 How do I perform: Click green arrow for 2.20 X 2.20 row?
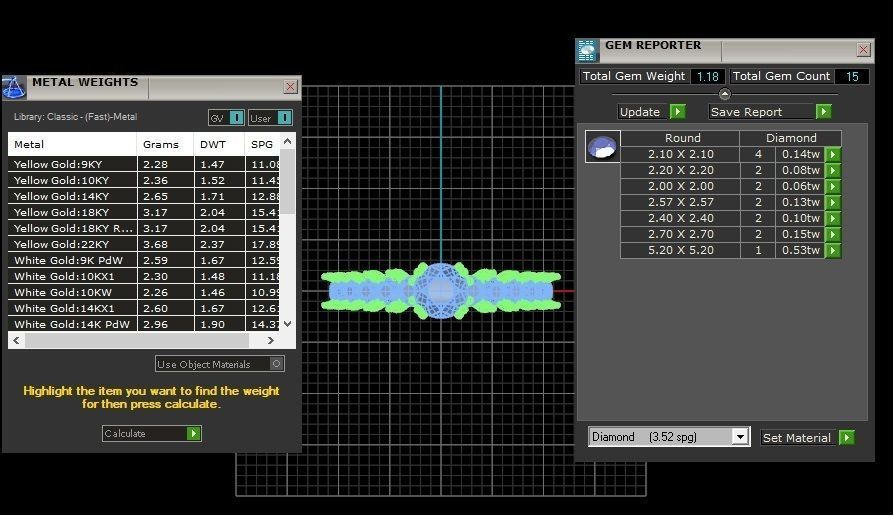point(833,170)
